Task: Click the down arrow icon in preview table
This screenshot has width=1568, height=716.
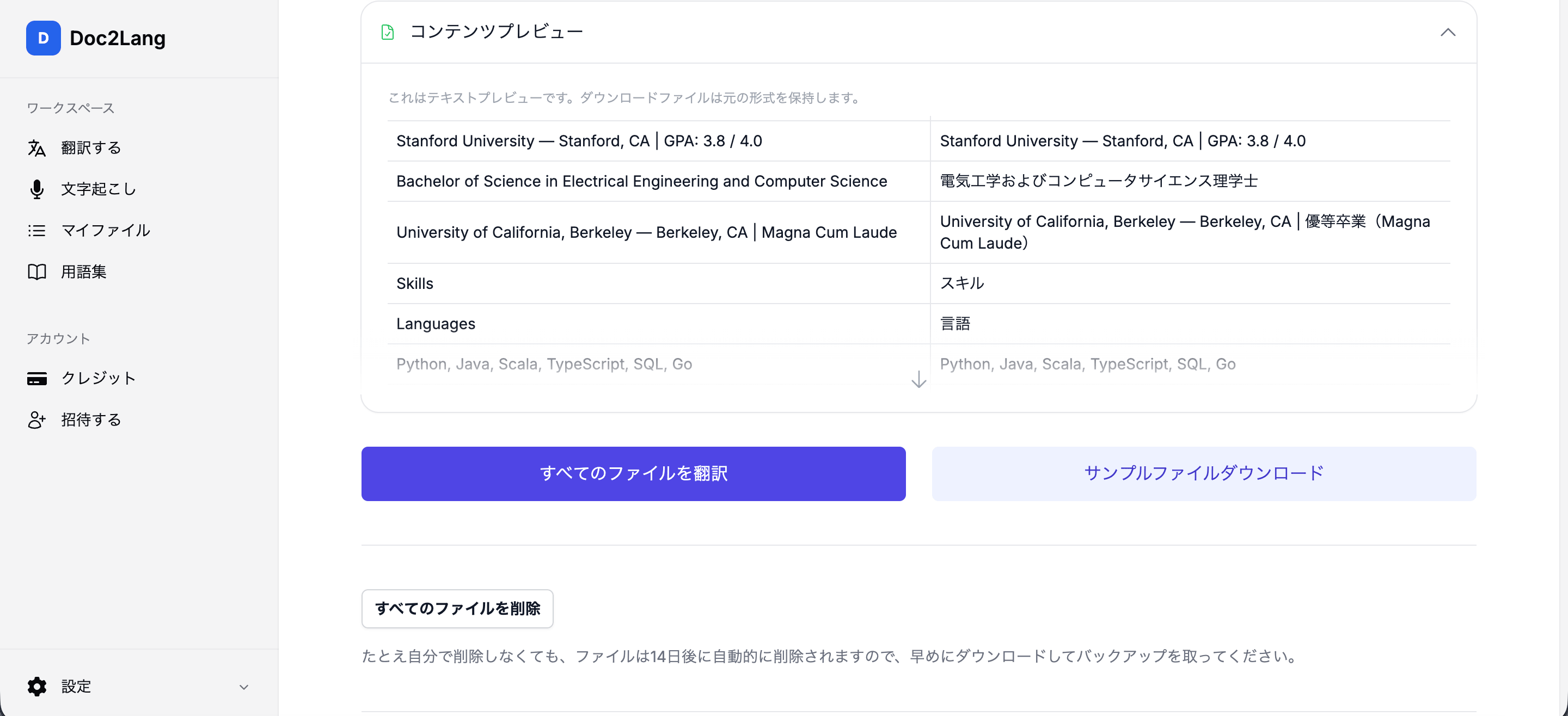Action: coord(918,380)
